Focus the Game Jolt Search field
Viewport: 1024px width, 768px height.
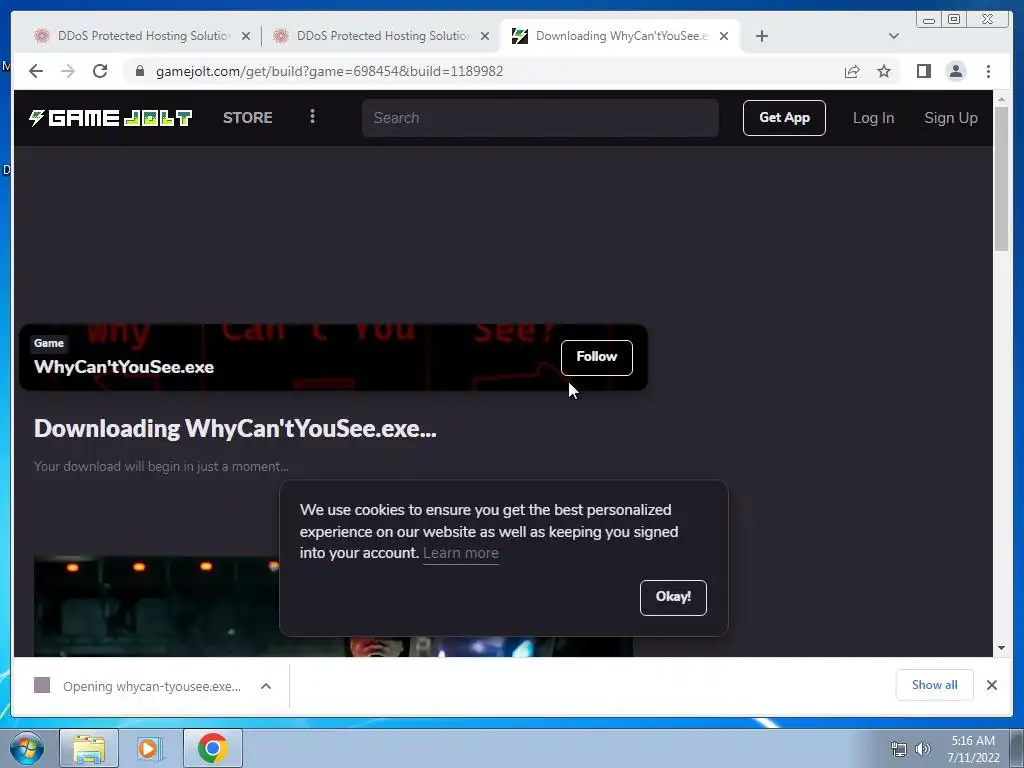point(540,118)
